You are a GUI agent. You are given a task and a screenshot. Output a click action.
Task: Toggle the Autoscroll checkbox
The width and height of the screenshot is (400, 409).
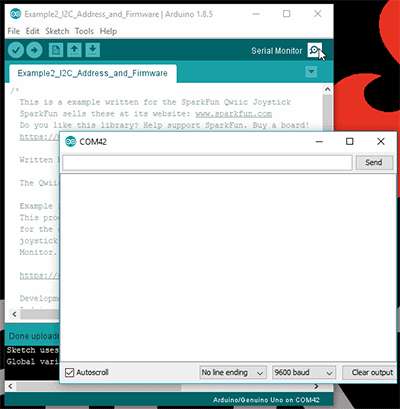69,372
